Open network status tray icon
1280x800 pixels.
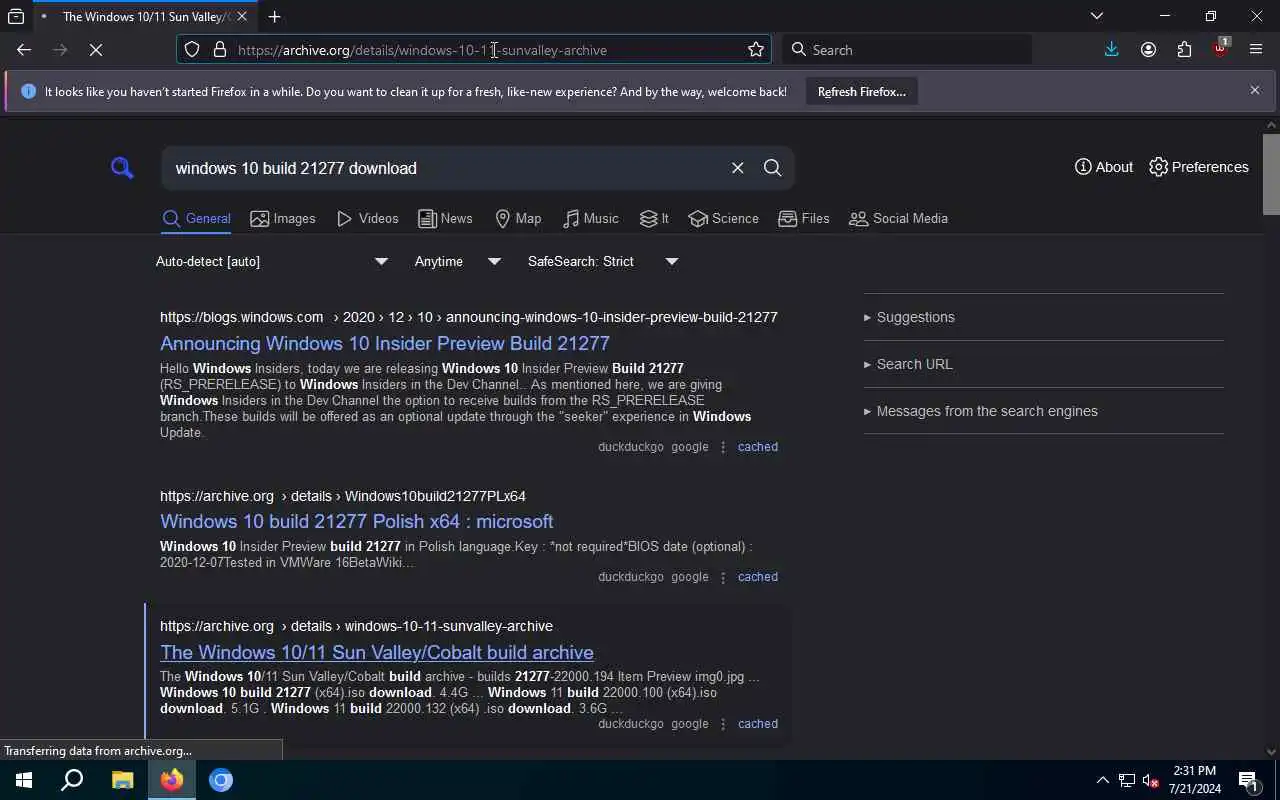pyautogui.click(x=1127, y=780)
